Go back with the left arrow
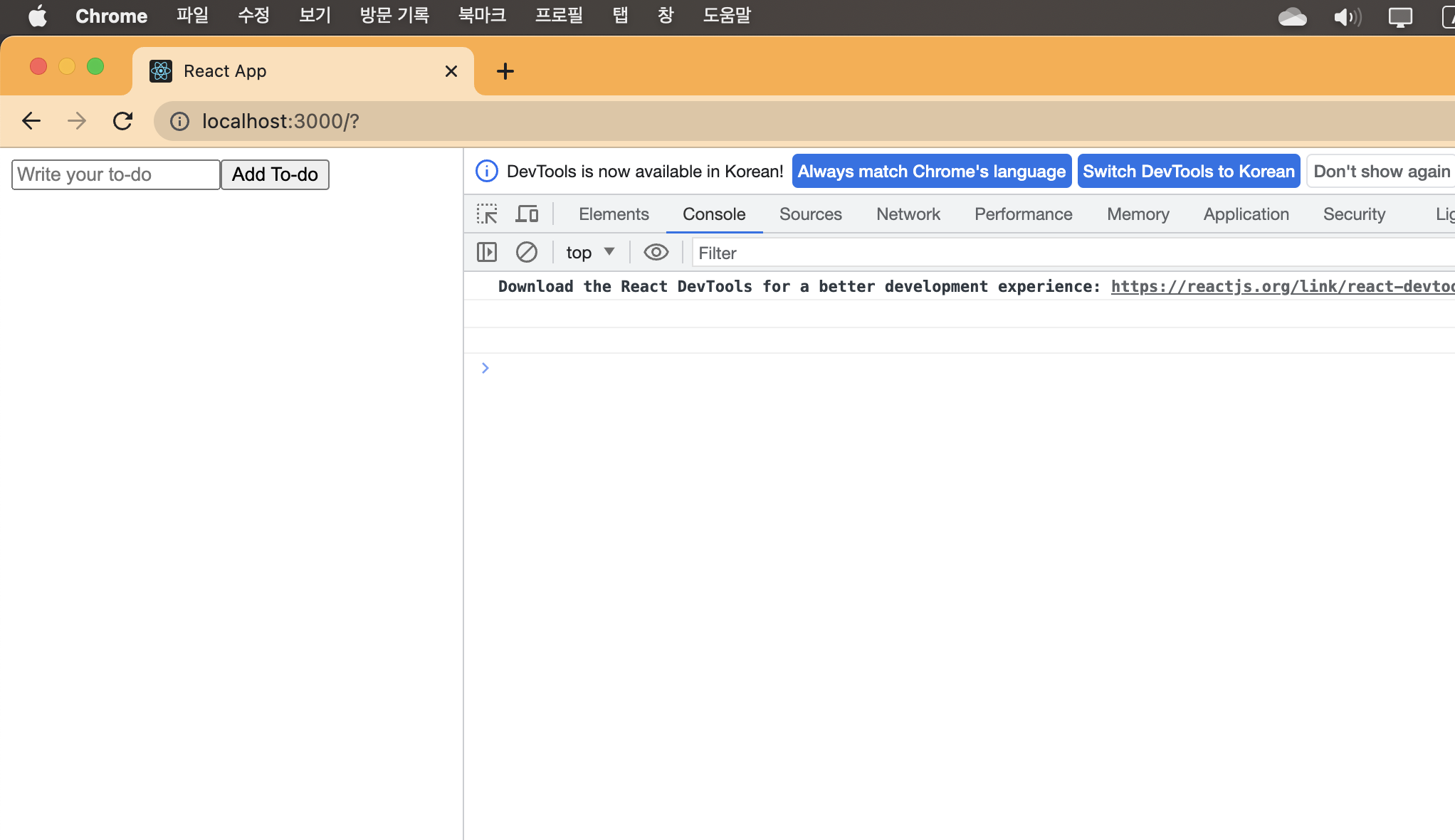This screenshot has width=1455, height=840. coord(31,121)
